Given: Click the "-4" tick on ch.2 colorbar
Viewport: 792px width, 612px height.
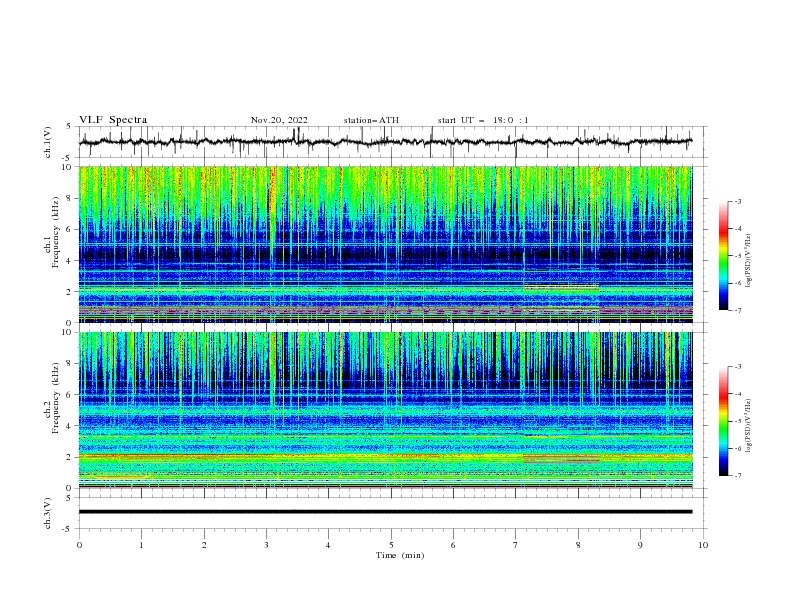Looking at the screenshot, I should (x=737, y=394).
